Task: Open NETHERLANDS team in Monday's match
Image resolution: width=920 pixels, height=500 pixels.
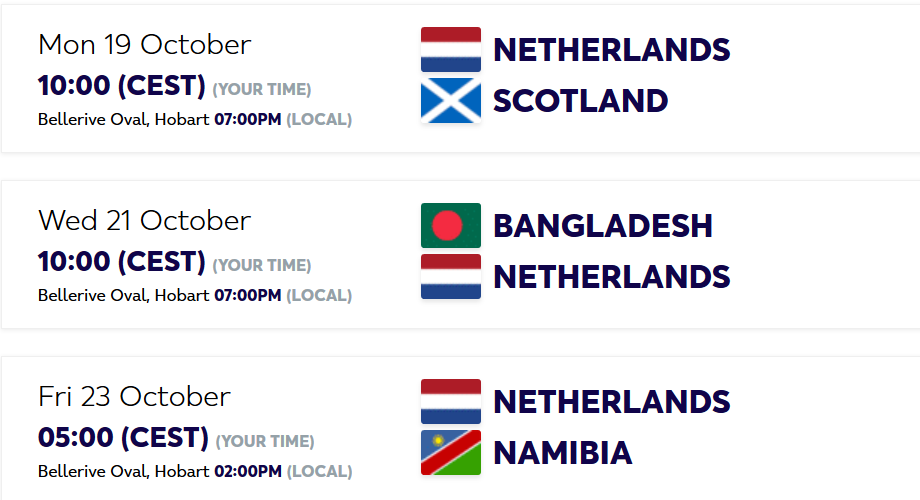Action: [x=611, y=50]
